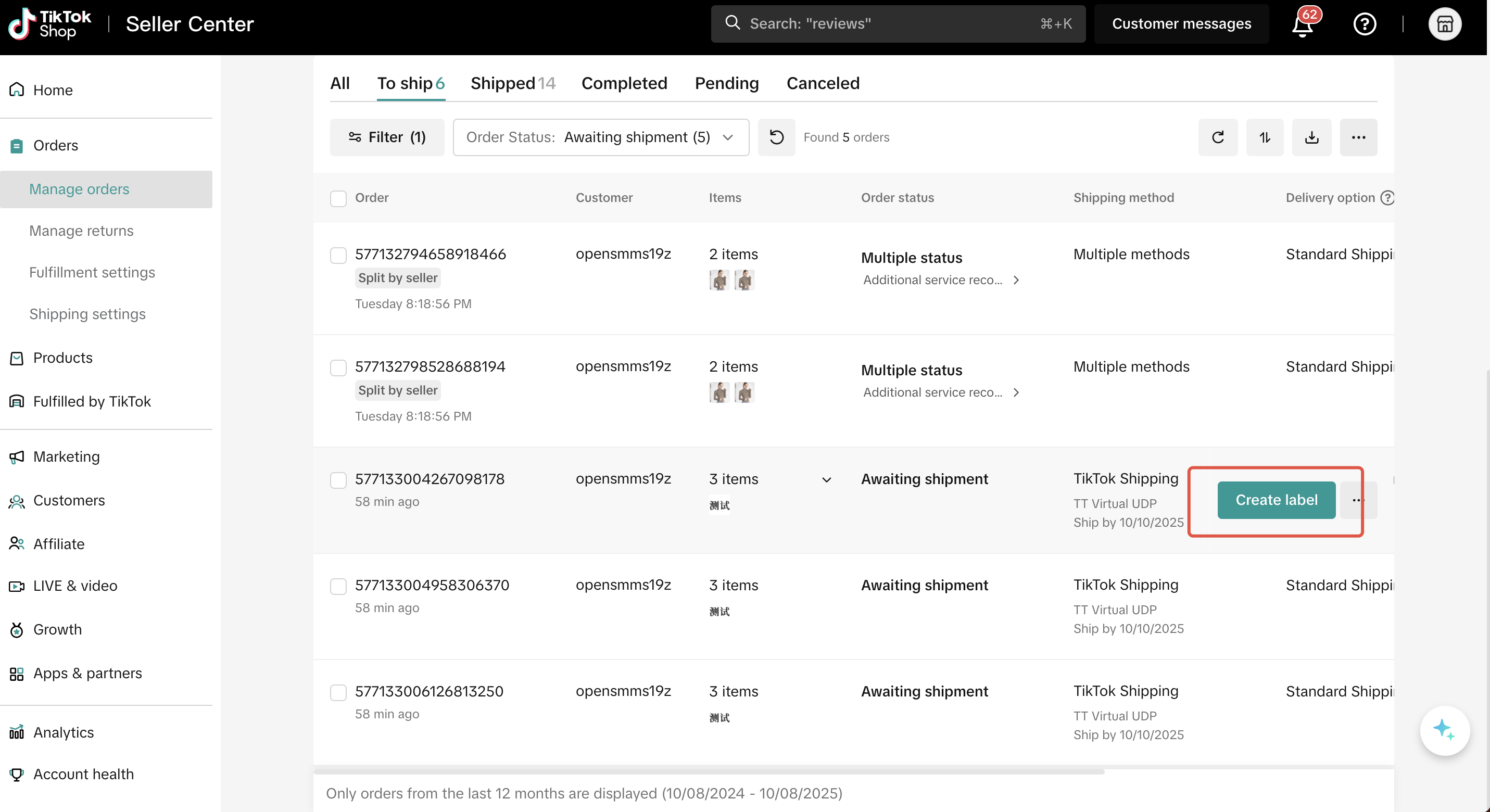
Task: Click the sort orders arrows icon
Action: click(1265, 137)
